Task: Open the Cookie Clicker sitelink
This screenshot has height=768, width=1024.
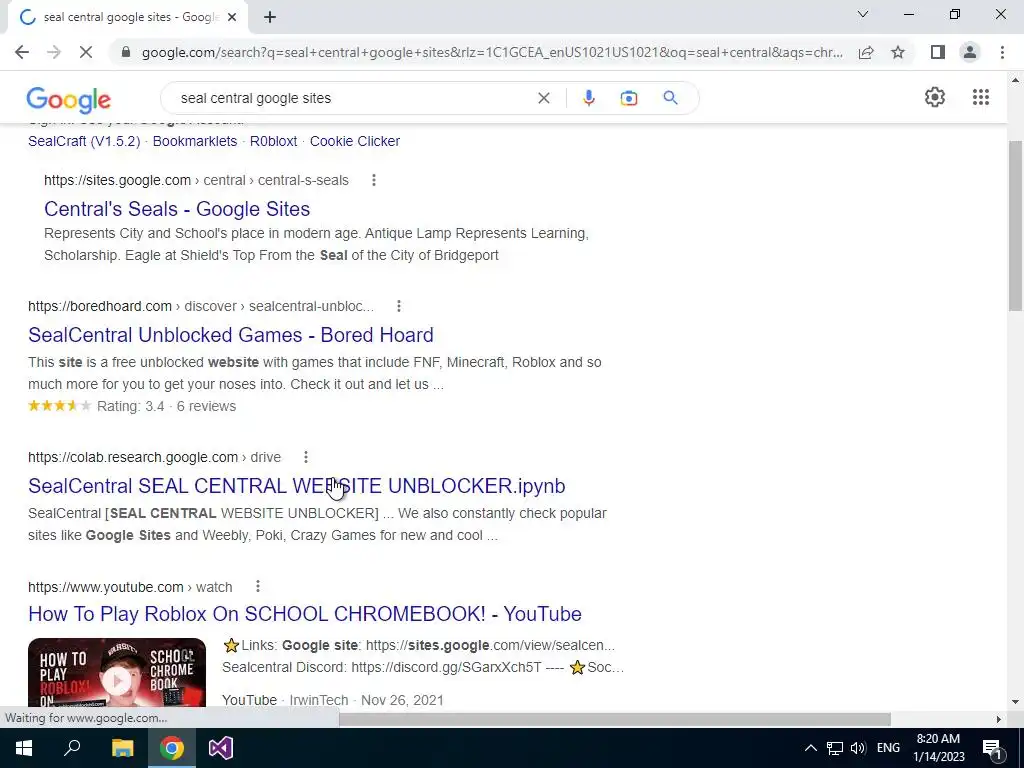Action: (355, 141)
